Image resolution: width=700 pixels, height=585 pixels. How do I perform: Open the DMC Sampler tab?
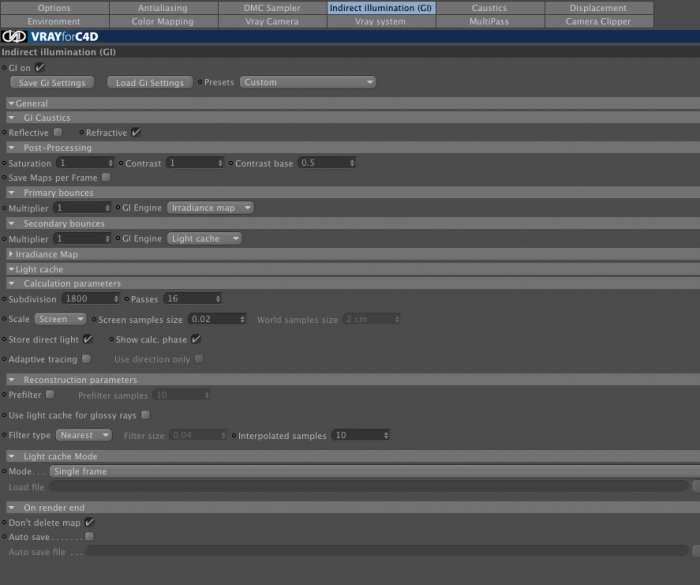pos(272,8)
